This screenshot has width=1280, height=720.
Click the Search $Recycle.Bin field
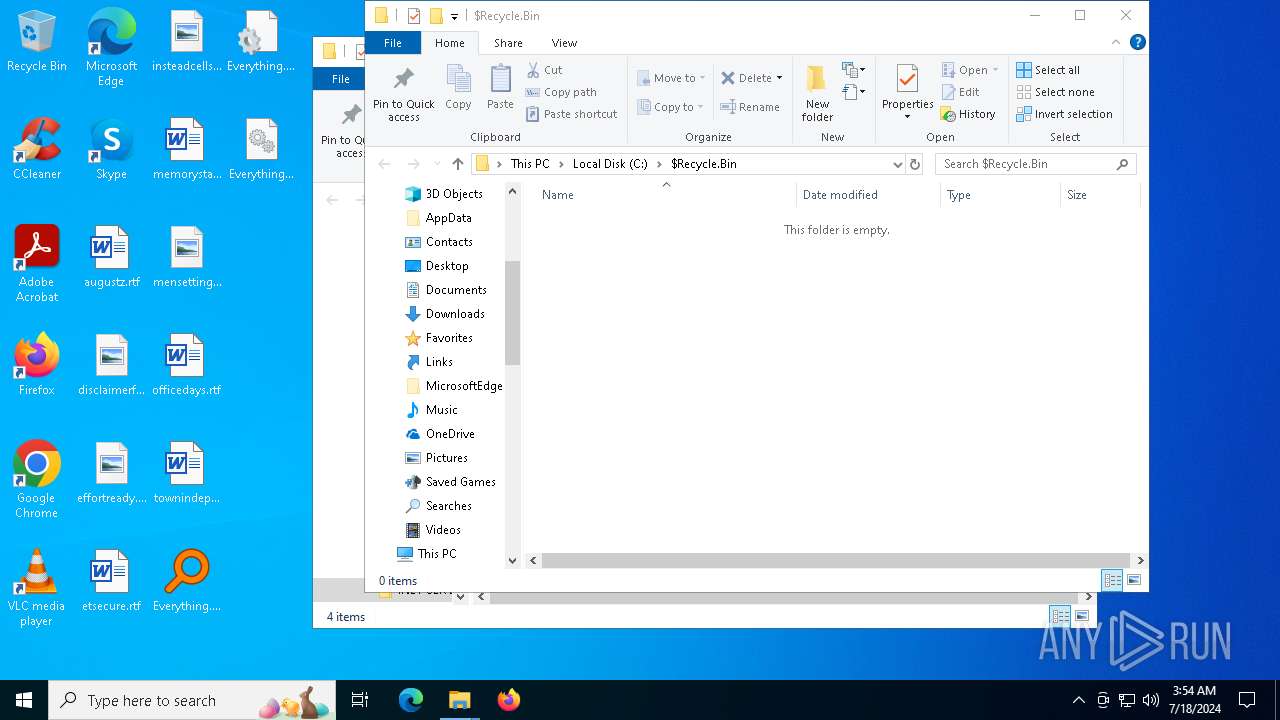(1036, 164)
